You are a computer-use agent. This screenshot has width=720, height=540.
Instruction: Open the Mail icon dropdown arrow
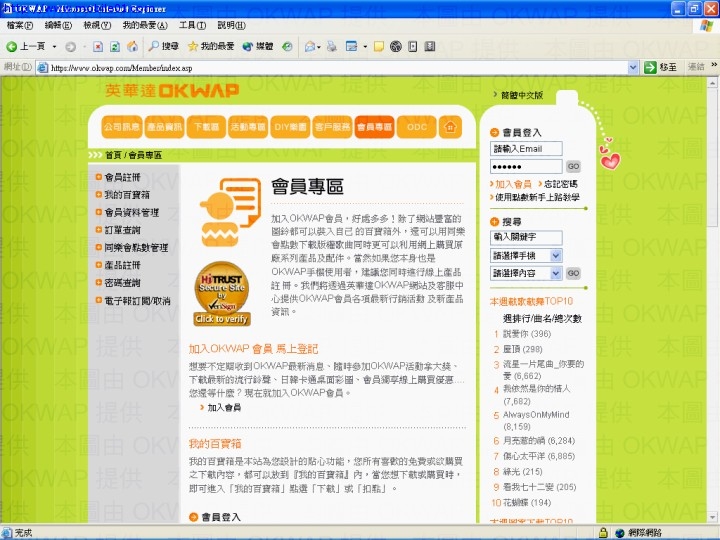click(x=319, y=47)
